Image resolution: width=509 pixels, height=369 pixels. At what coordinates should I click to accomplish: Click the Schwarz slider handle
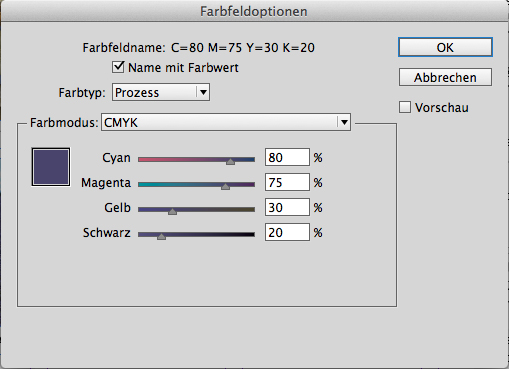pos(161,237)
